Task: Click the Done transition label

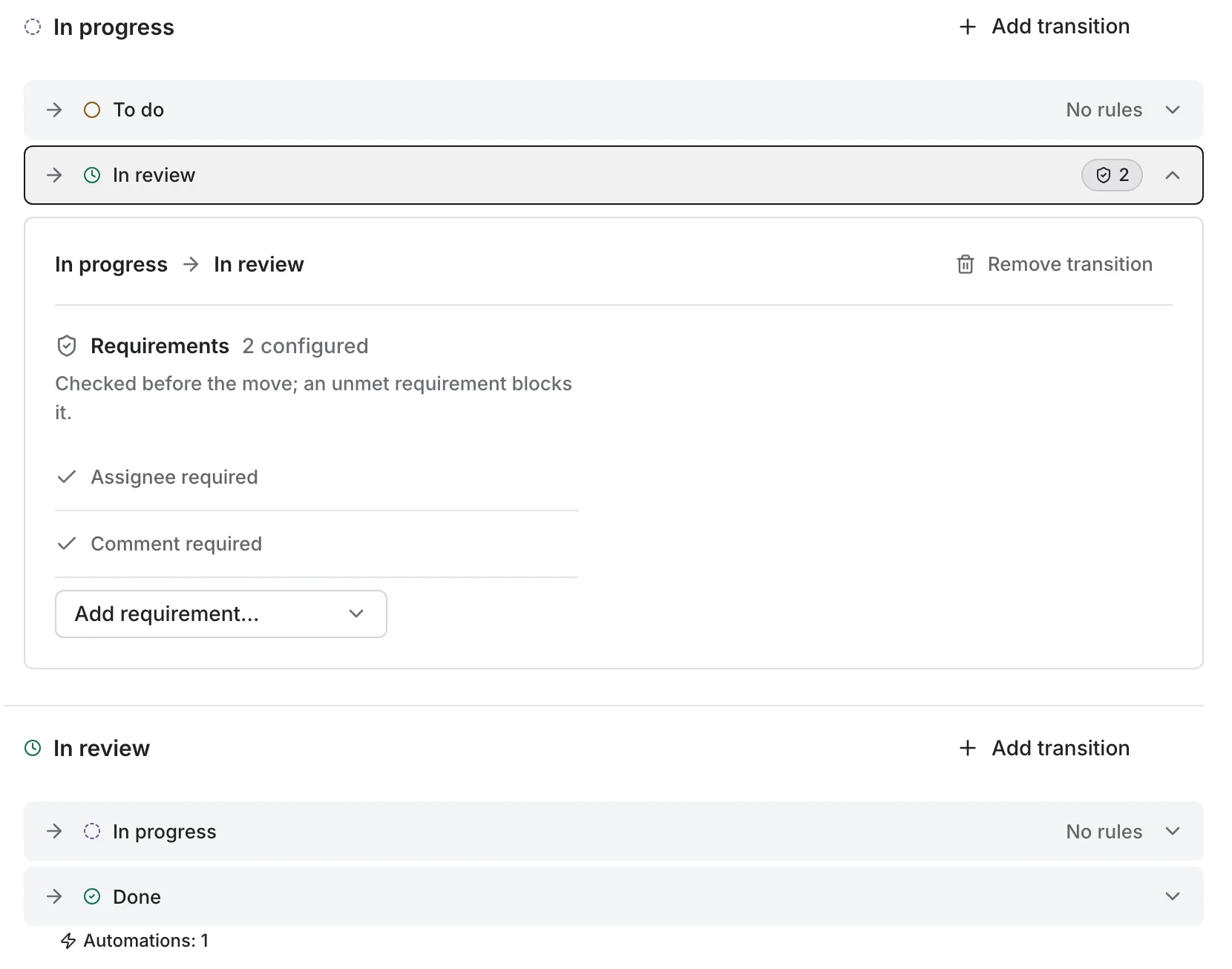Action: coord(137,897)
